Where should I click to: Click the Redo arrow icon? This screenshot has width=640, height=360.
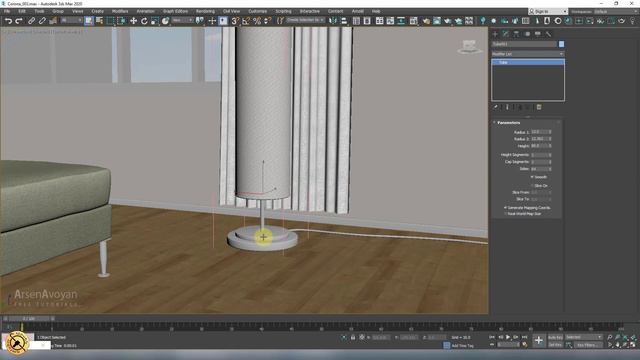19,20
